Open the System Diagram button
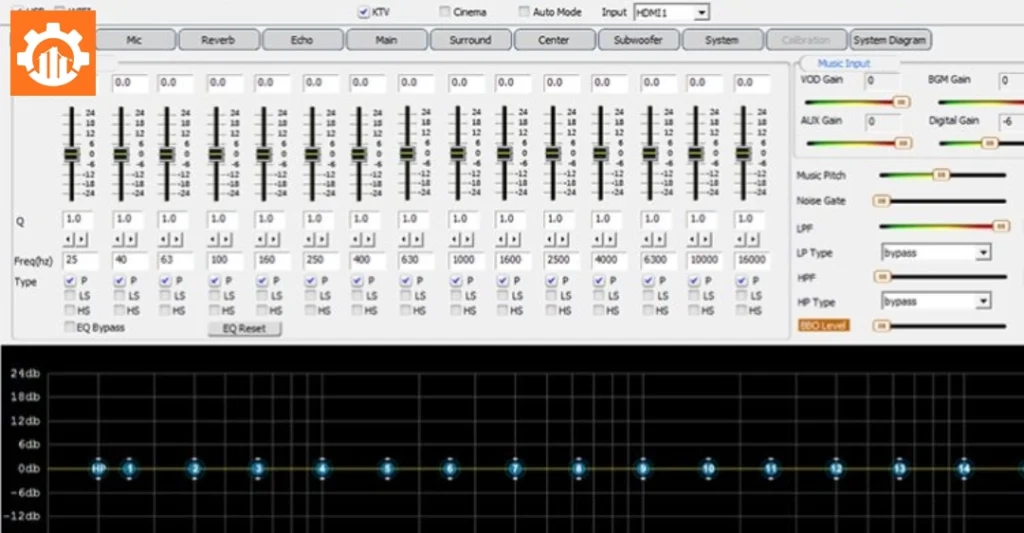This screenshot has width=1024, height=533. [890, 40]
